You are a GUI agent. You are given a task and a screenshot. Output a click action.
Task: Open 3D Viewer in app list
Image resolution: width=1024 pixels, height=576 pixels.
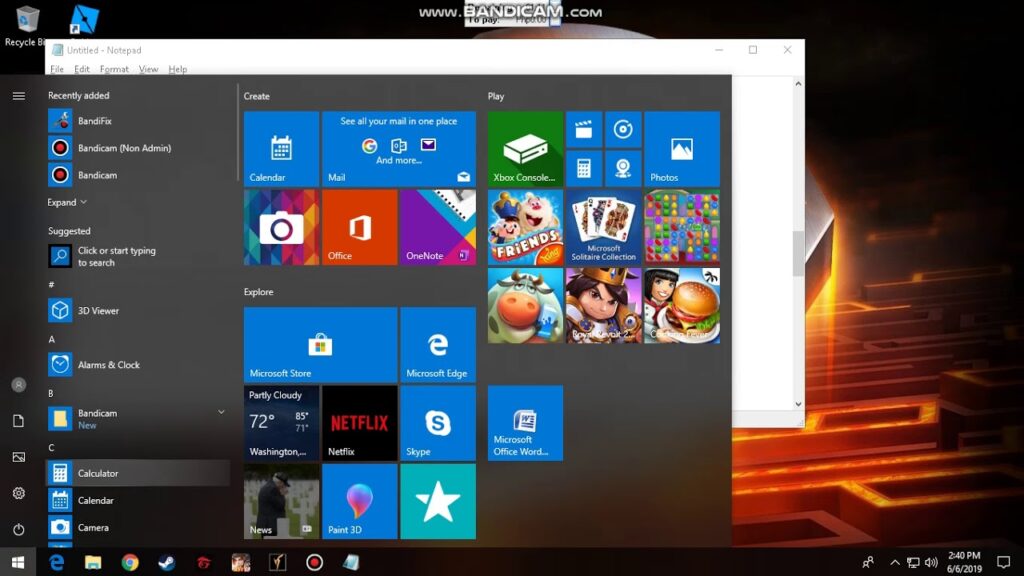click(x=137, y=310)
